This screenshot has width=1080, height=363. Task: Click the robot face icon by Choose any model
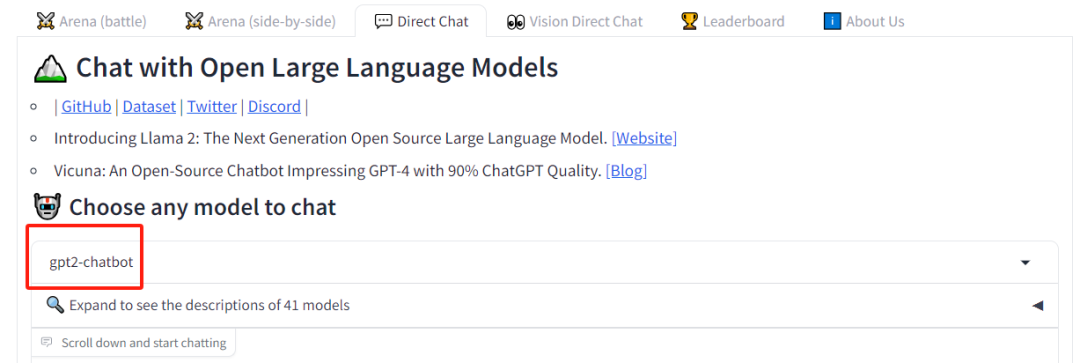click(48, 206)
